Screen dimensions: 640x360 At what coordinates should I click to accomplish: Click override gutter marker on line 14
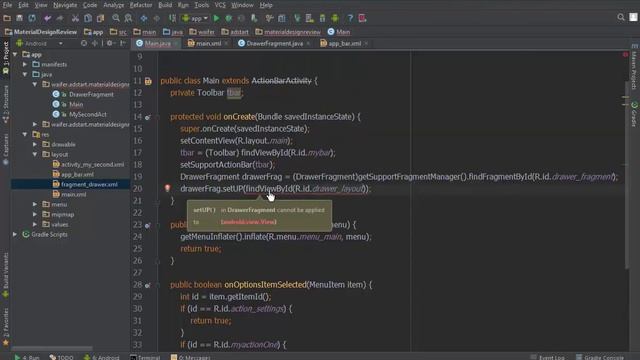tap(147, 118)
